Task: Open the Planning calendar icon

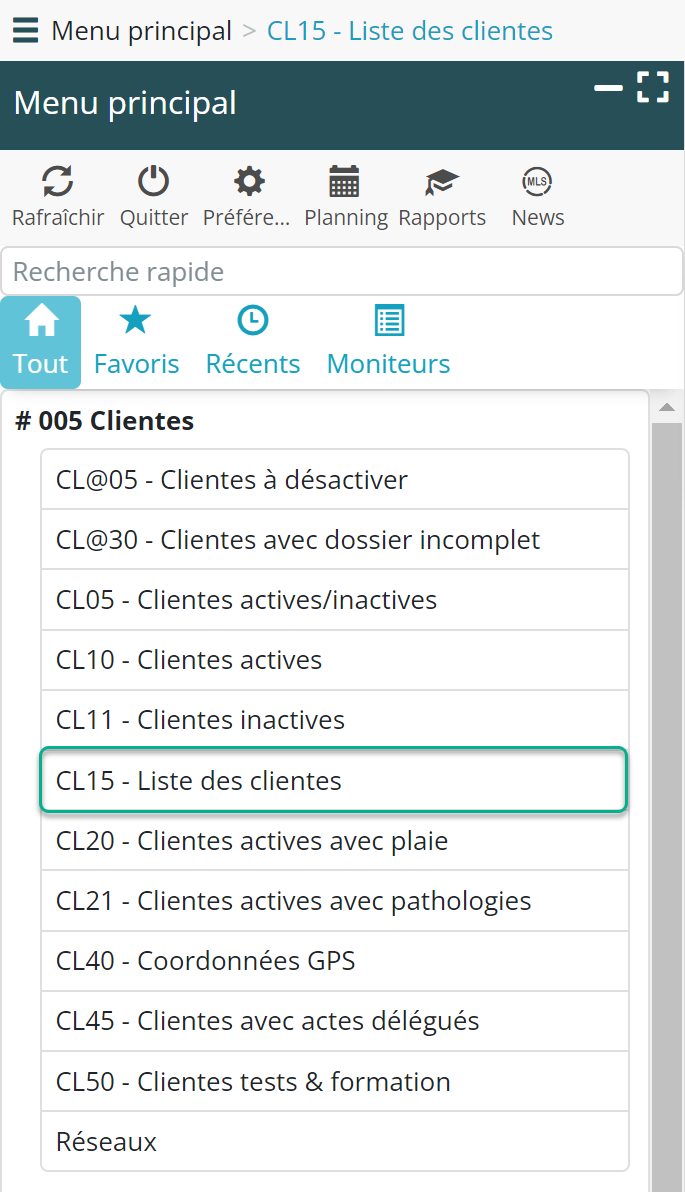Action: point(345,182)
